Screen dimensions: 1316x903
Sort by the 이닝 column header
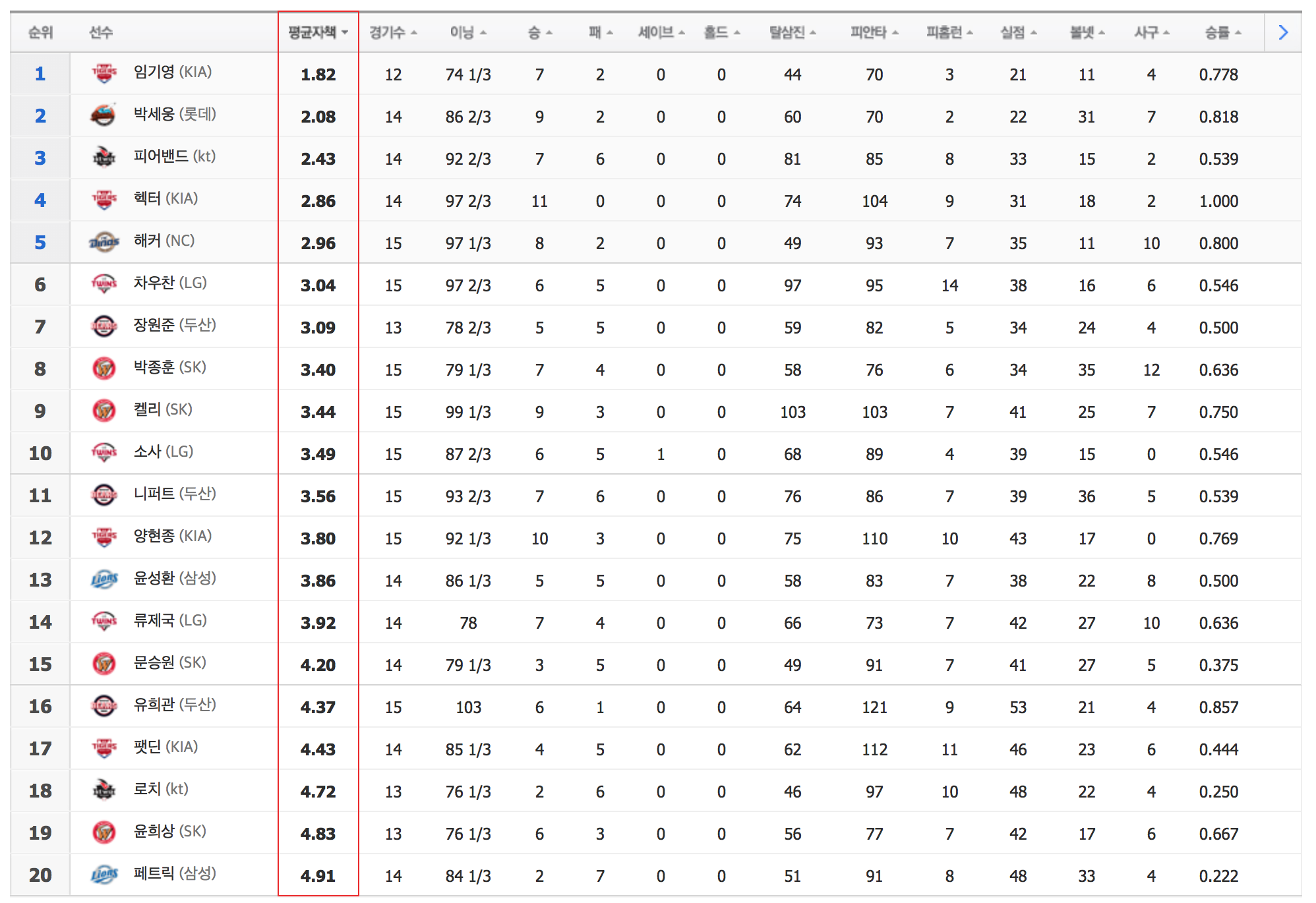[468, 32]
